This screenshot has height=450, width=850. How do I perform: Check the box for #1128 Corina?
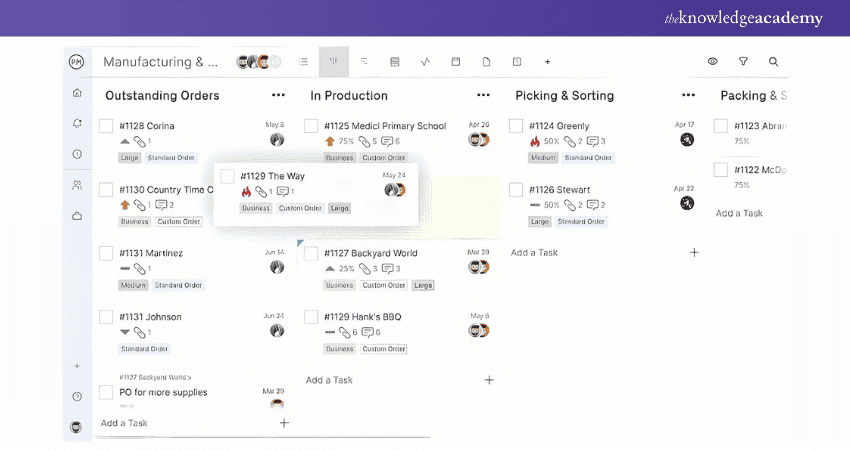pyautogui.click(x=106, y=126)
